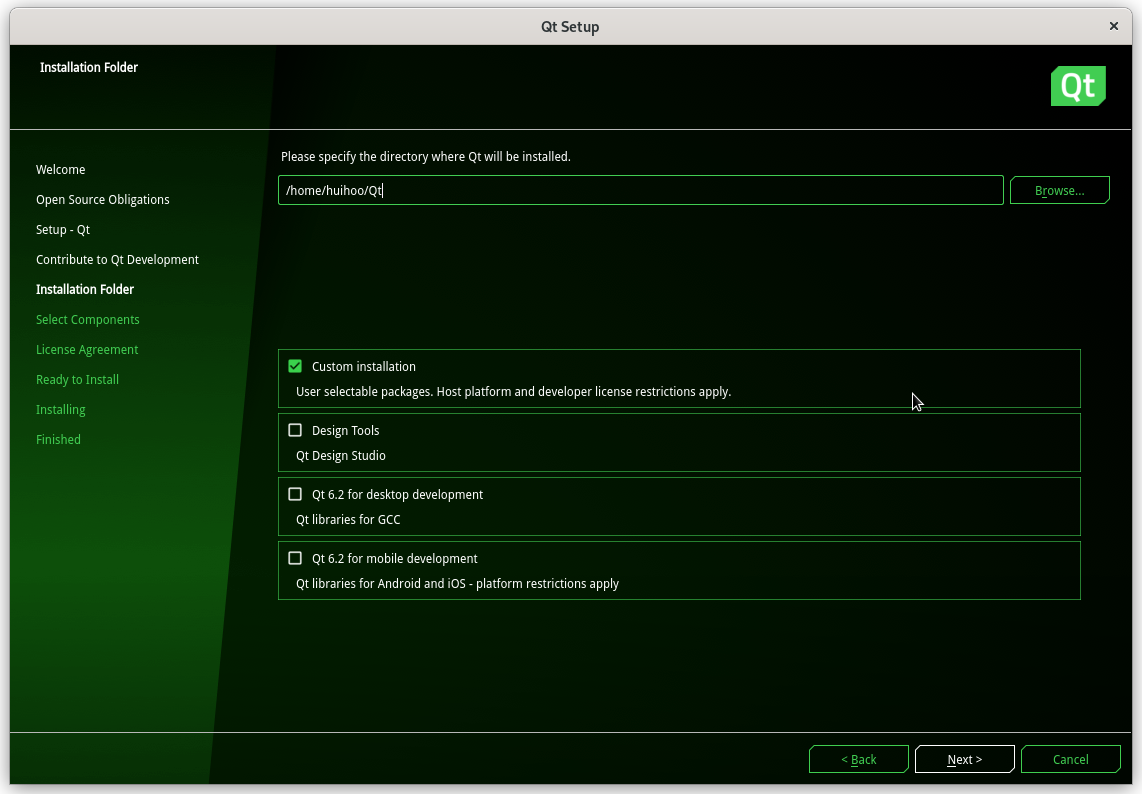Enable the Design Tools checkbox
The image size is (1142, 794).
pos(295,431)
